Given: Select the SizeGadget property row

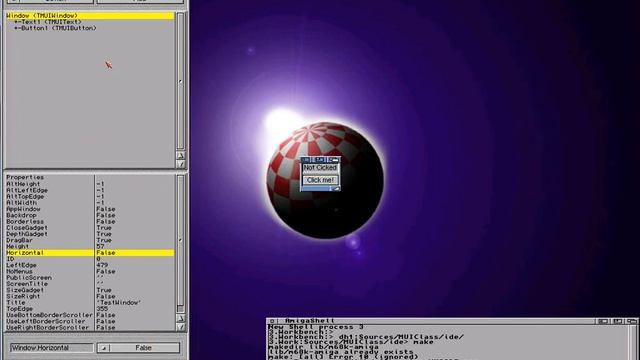Looking at the screenshot, I should pos(90,290).
